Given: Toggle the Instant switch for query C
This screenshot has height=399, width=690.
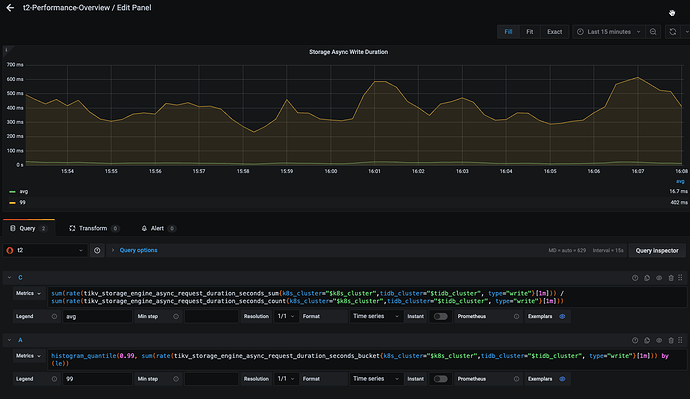Looking at the screenshot, I should tap(440, 316).
